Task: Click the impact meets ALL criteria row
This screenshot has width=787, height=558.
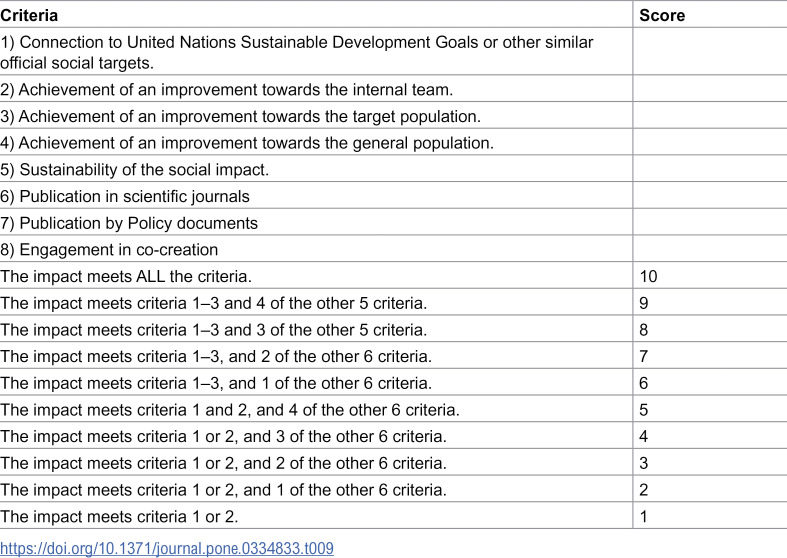Action: [394, 275]
